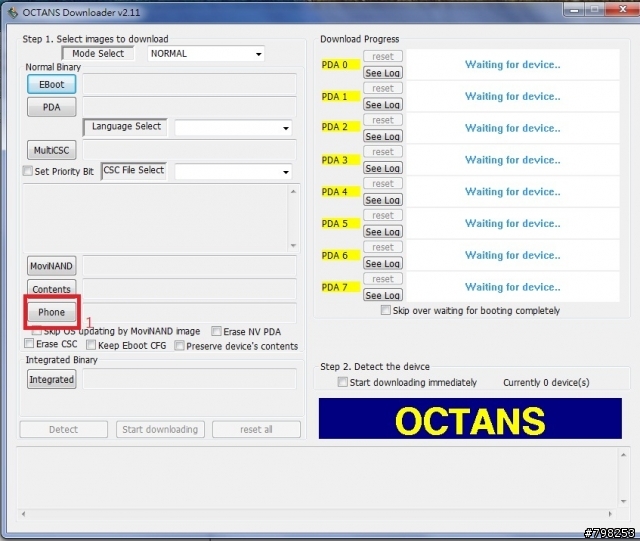Click the MoviNAND button
This screenshot has height=541, width=640.
pyautogui.click(x=51, y=266)
